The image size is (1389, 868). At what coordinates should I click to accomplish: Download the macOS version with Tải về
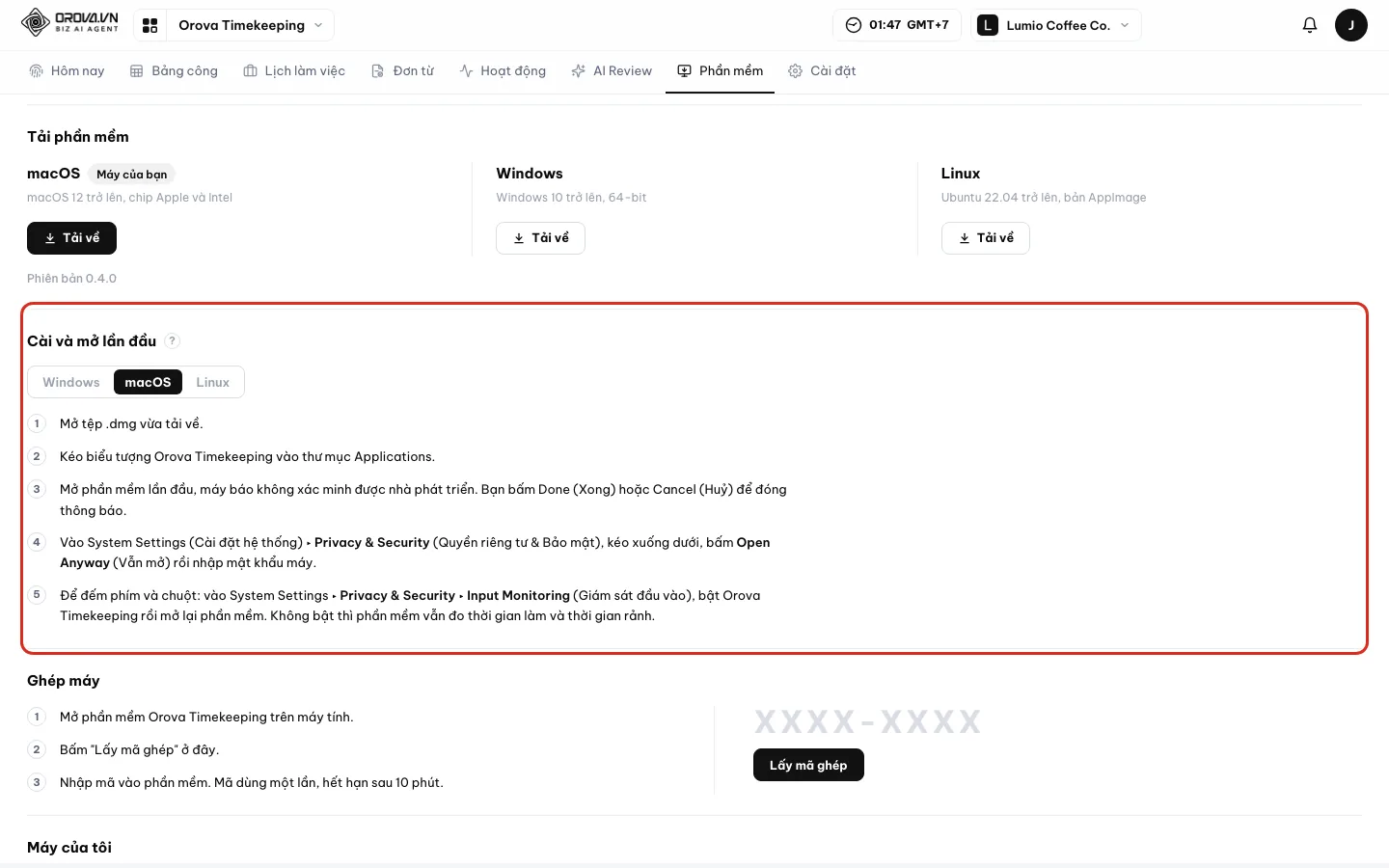[71, 238]
